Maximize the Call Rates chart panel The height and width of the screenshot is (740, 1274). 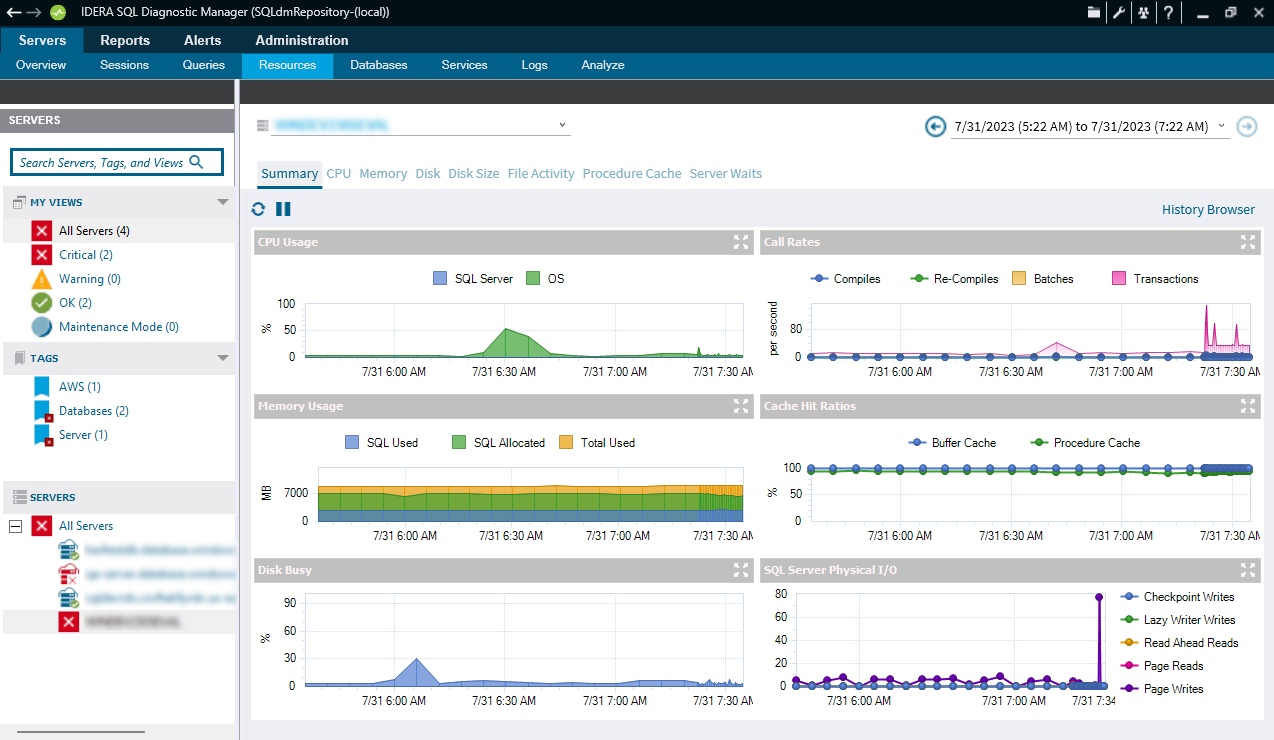[1247, 242]
